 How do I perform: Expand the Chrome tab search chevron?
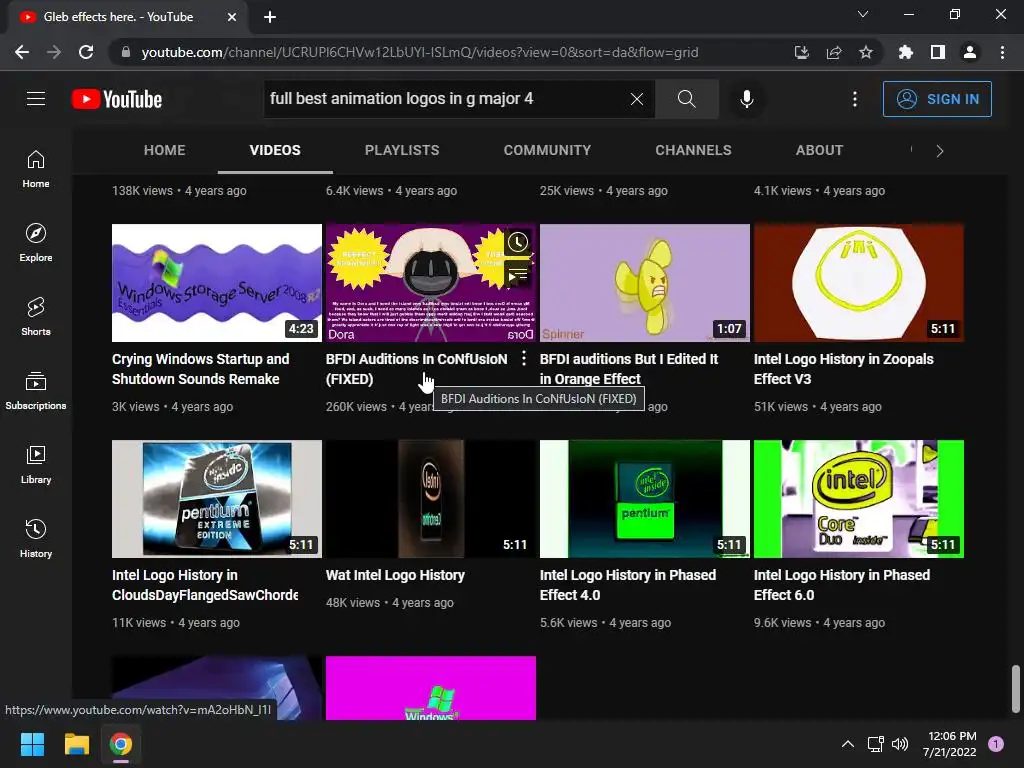pyautogui.click(x=863, y=14)
